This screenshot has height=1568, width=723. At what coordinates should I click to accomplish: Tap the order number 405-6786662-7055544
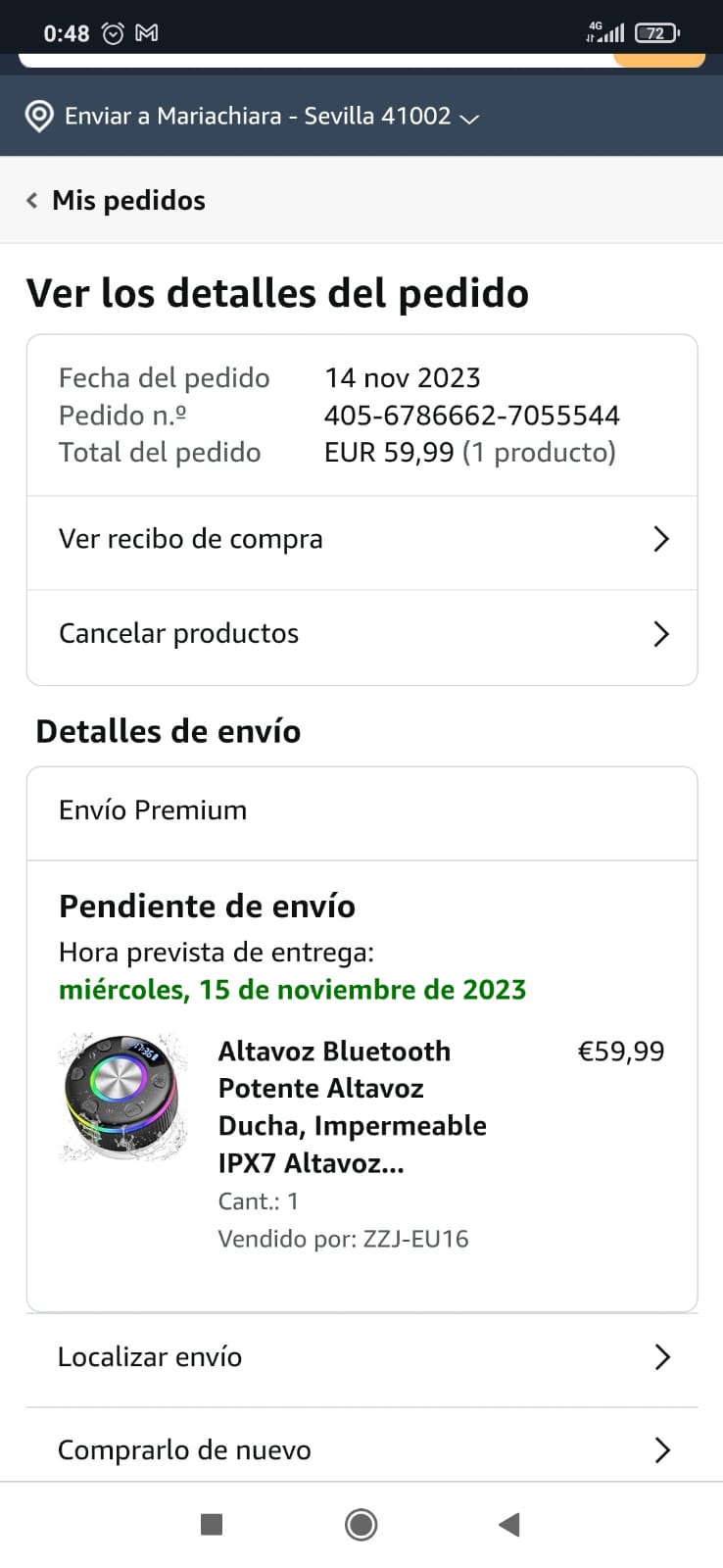[x=471, y=416]
